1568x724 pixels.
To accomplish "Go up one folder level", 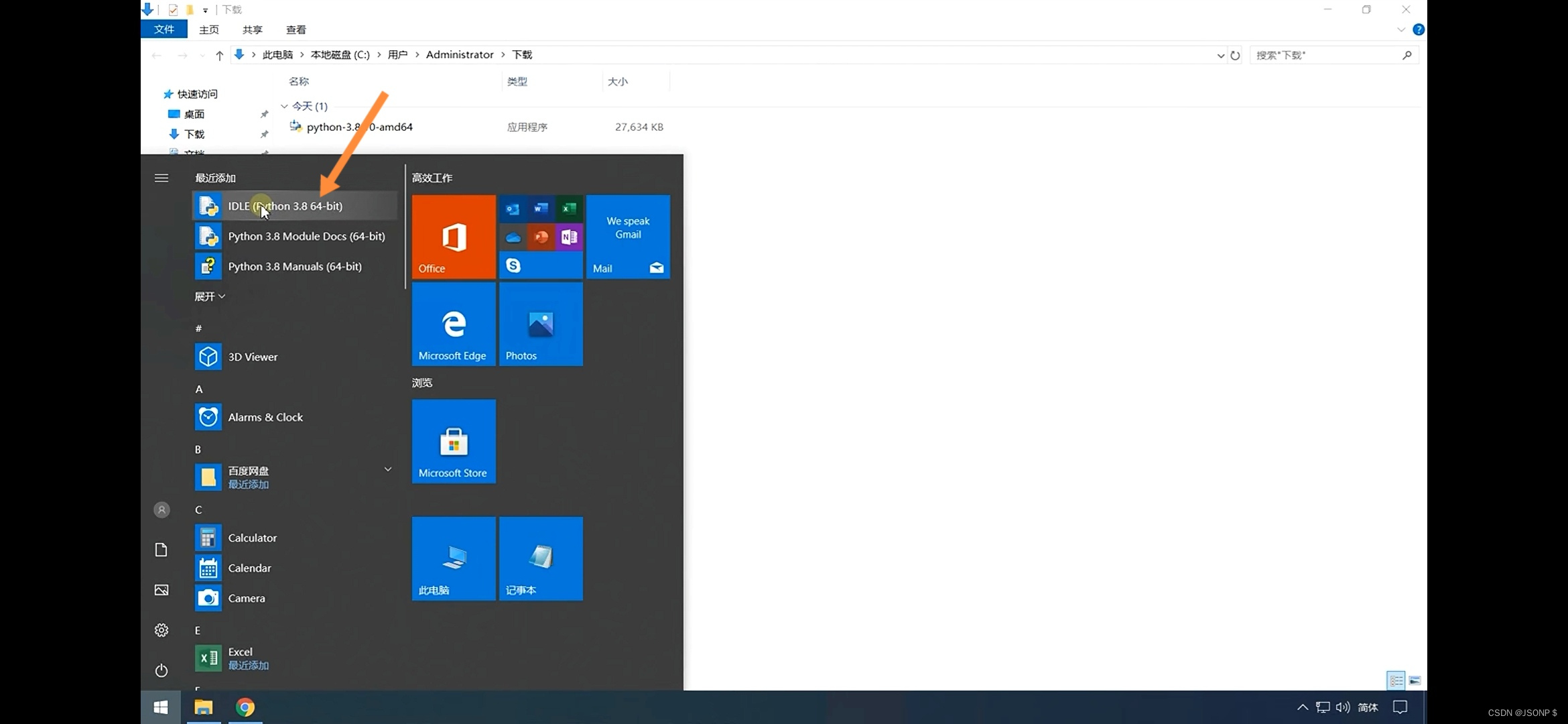I will pos(219,56).
